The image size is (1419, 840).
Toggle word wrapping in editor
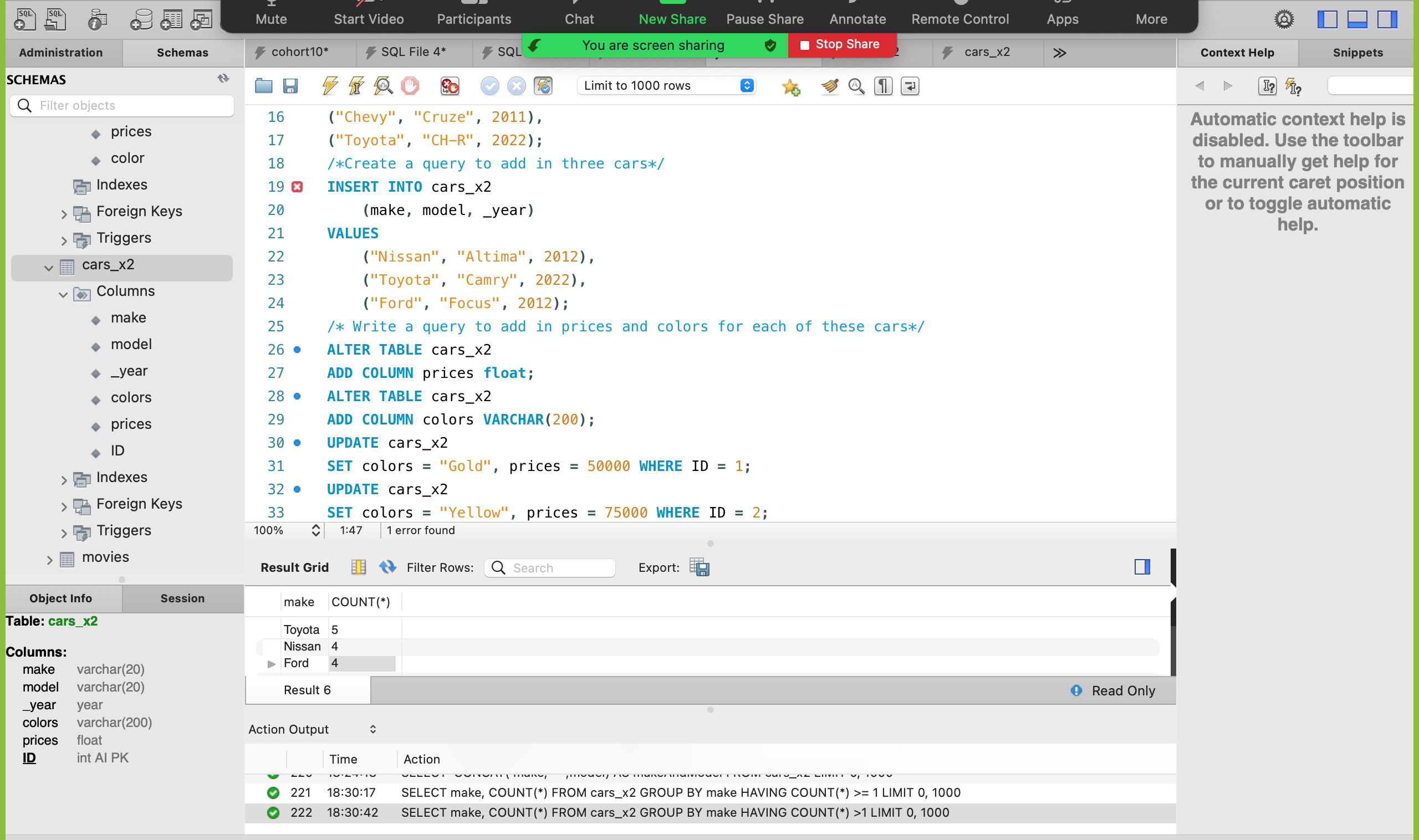point(910,86)
